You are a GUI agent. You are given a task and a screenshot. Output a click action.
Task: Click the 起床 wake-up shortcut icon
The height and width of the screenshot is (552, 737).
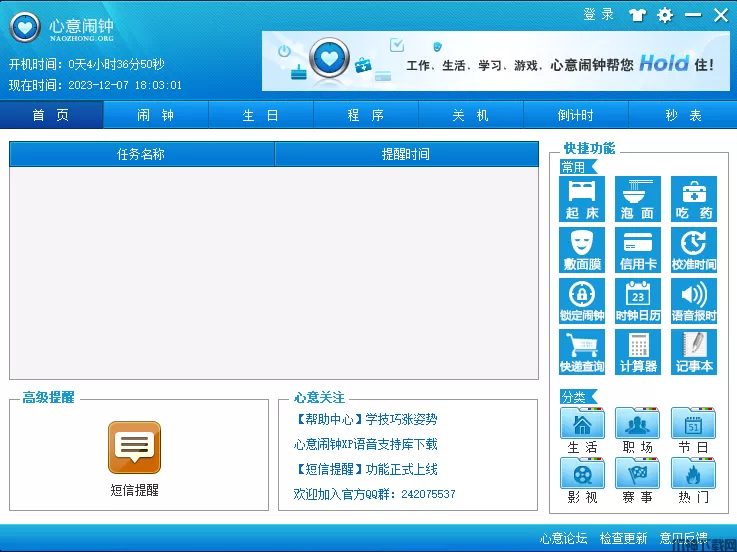point(582,199)
